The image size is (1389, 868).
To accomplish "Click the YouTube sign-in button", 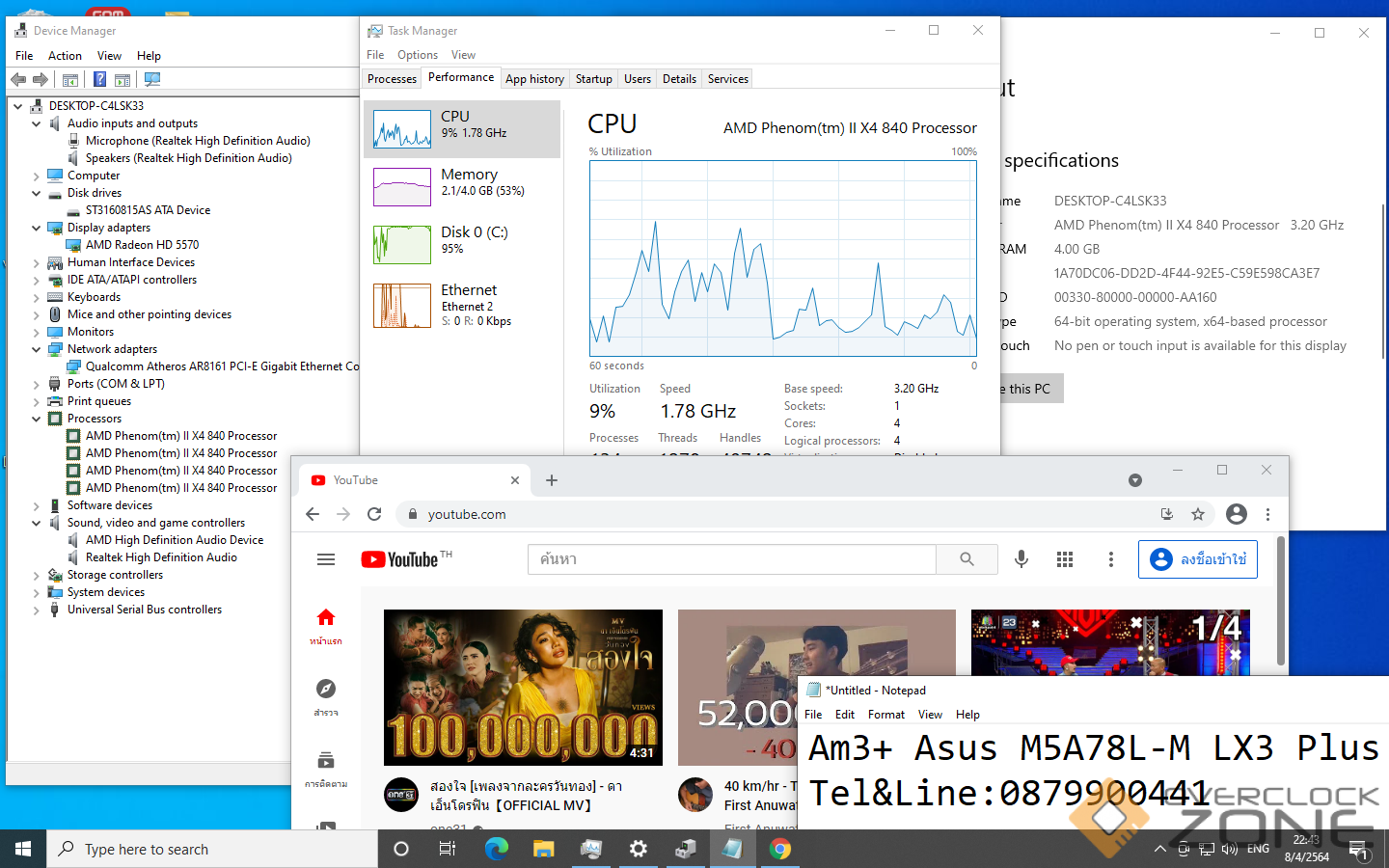I will click(x=1197, y=559).
